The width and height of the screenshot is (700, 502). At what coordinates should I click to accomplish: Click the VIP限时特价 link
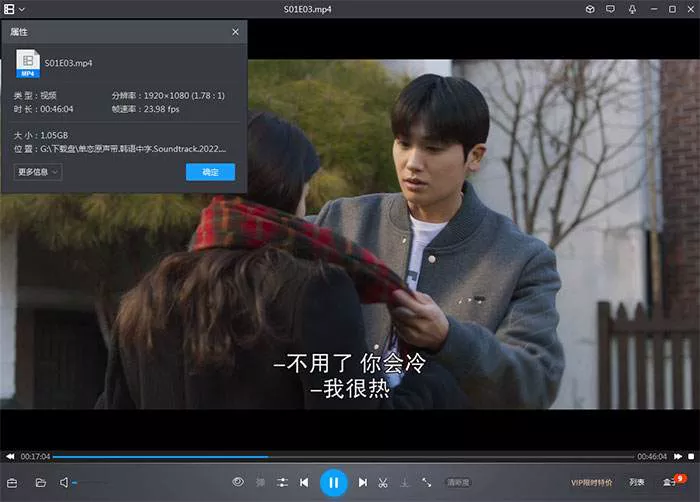592,483
